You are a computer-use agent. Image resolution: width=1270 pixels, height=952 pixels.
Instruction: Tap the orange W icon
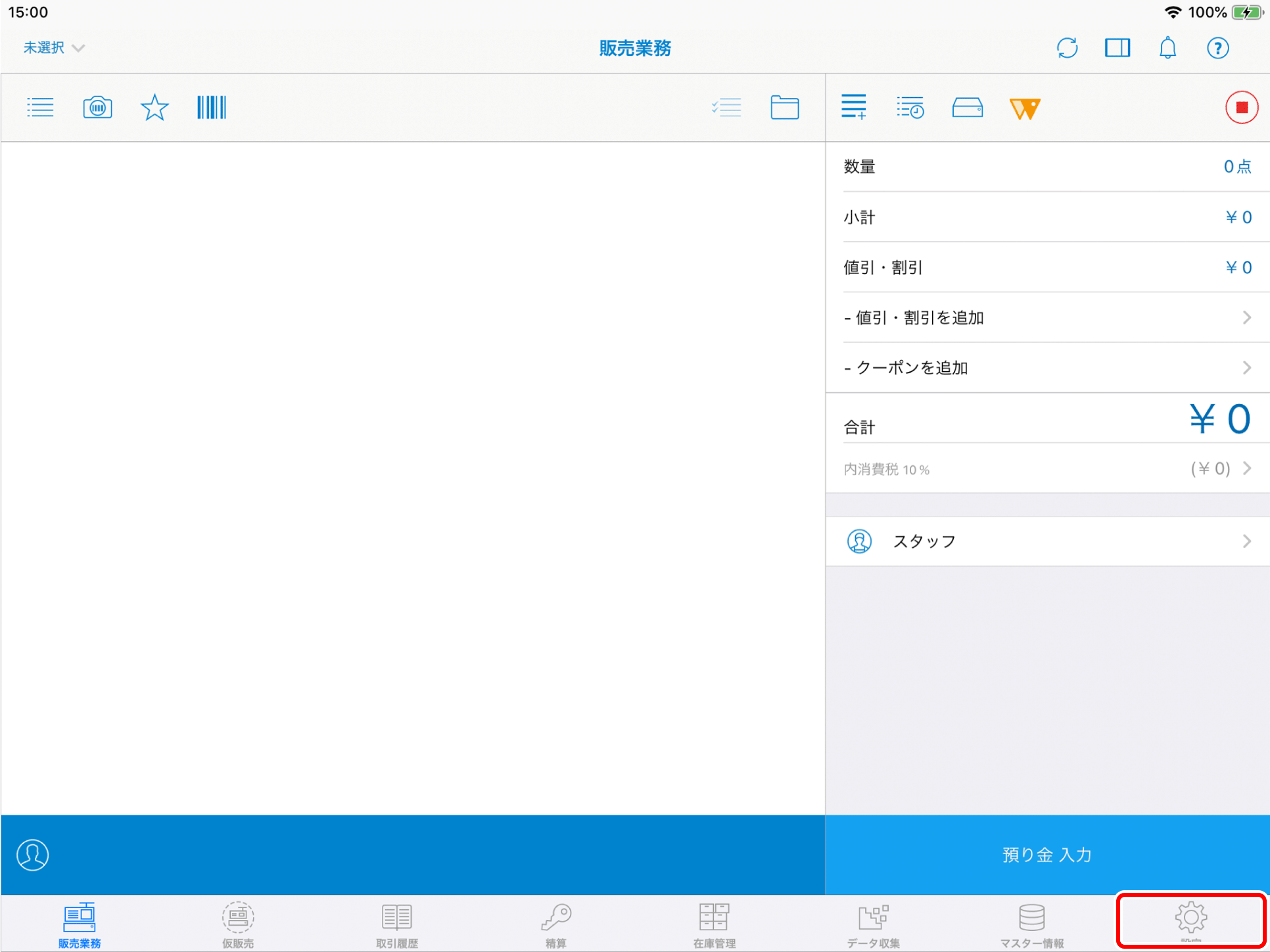click(1024, 108)
